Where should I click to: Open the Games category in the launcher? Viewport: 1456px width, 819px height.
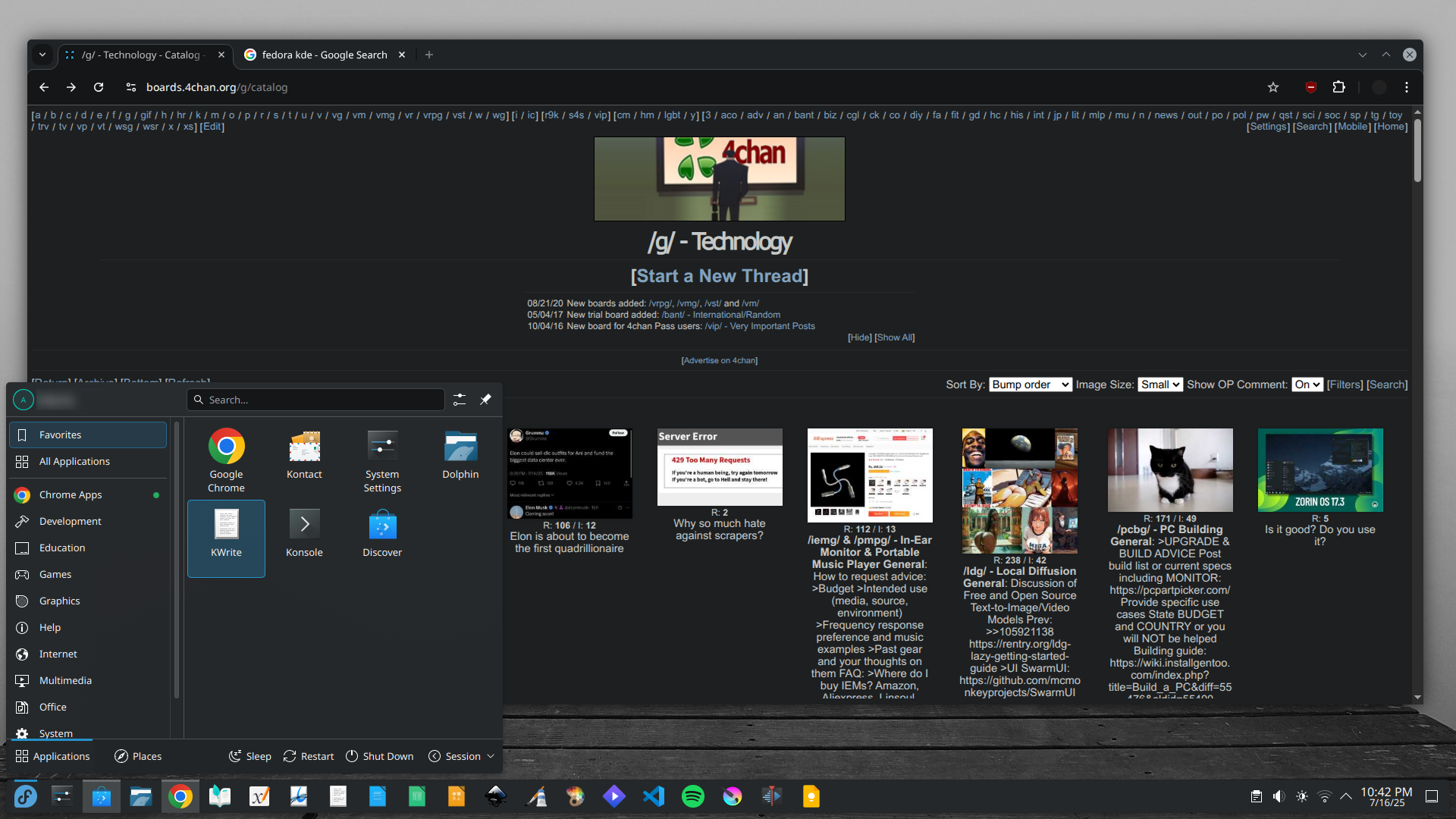click(x=88, y=574)
